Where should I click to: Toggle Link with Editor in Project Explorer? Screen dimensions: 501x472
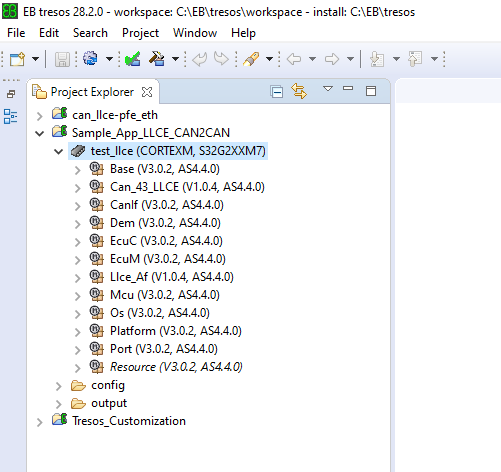pyautogui.click(x=299, y=91)
